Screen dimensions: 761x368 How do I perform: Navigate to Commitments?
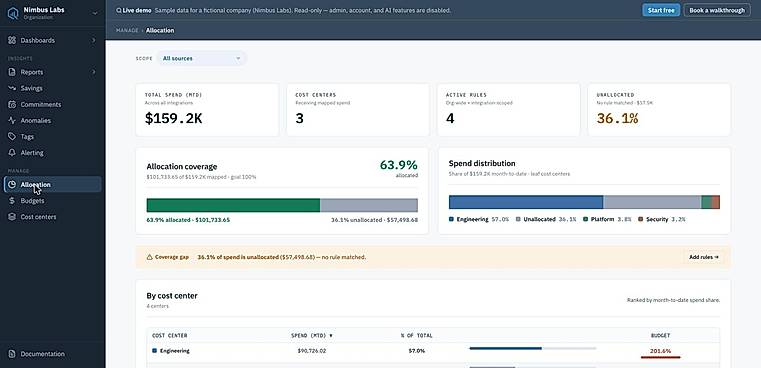click(x=52, y=104)
